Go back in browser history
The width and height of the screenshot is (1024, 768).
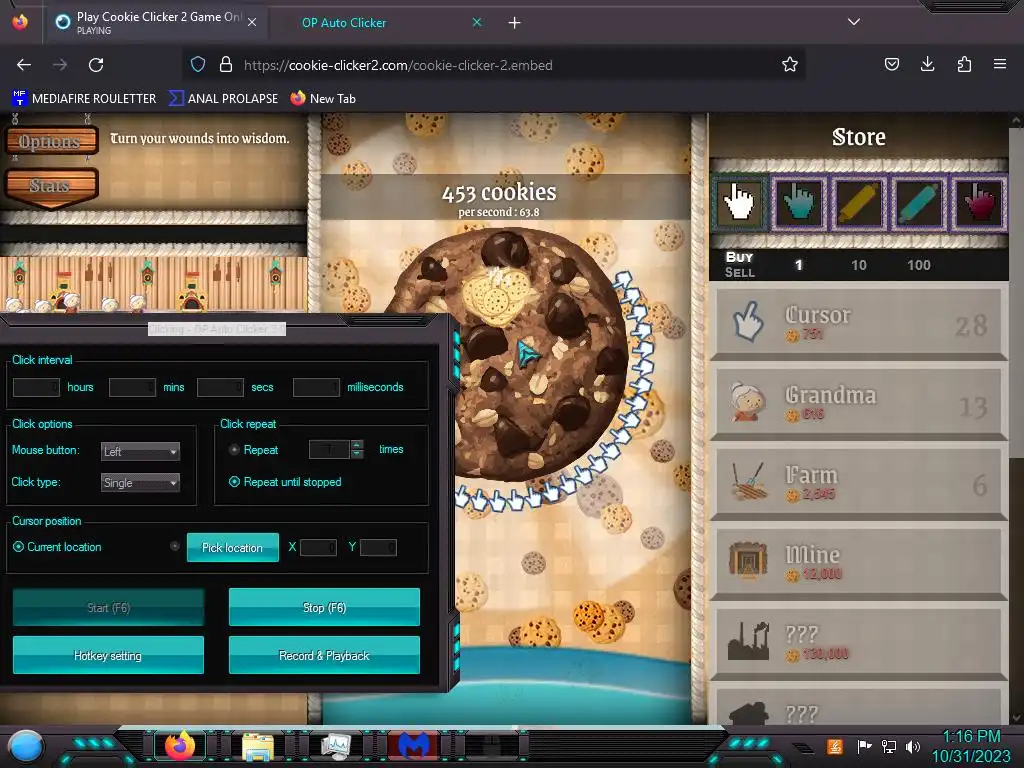[24, 65]
